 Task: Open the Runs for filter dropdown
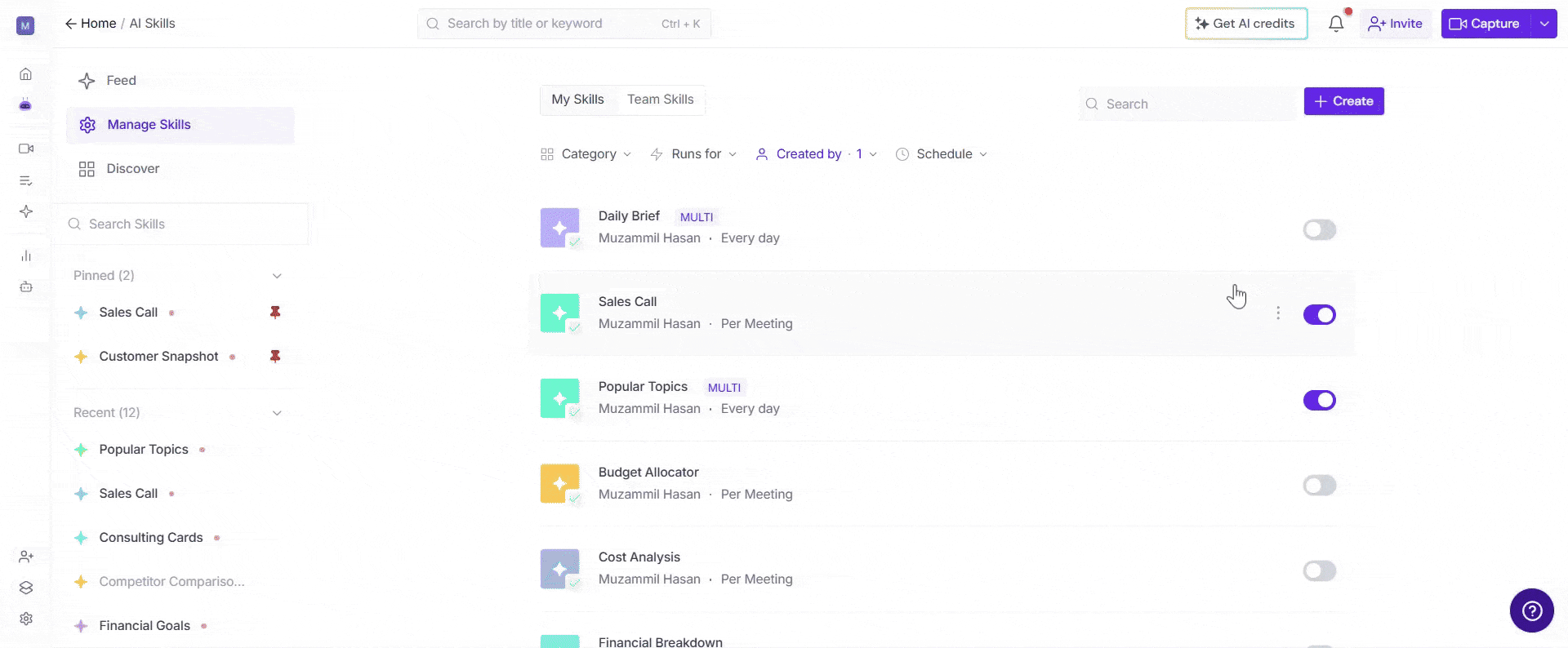[693, 154]
